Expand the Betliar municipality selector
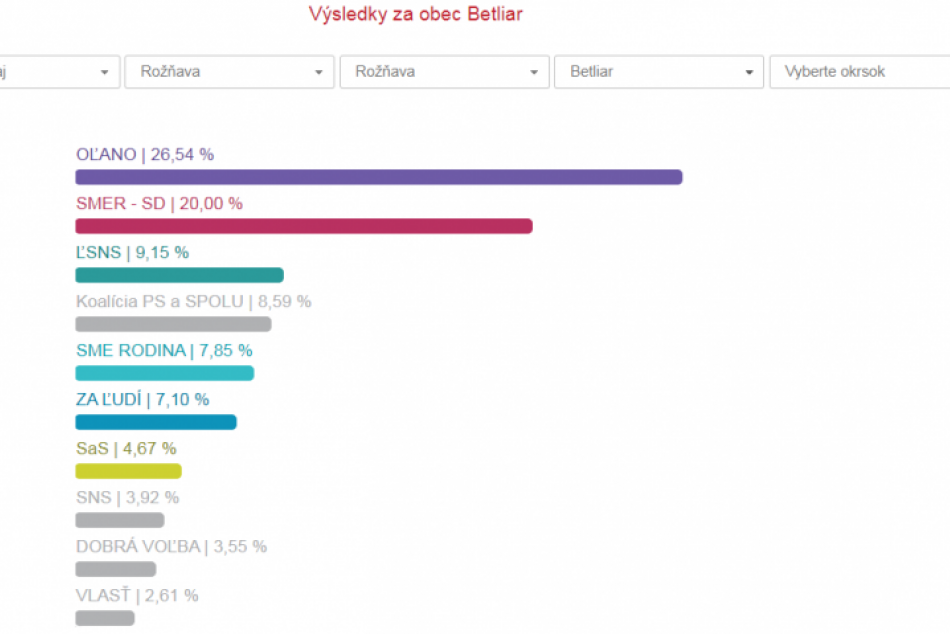This screenshot has height=634, width=950. (x=658, y=71)
